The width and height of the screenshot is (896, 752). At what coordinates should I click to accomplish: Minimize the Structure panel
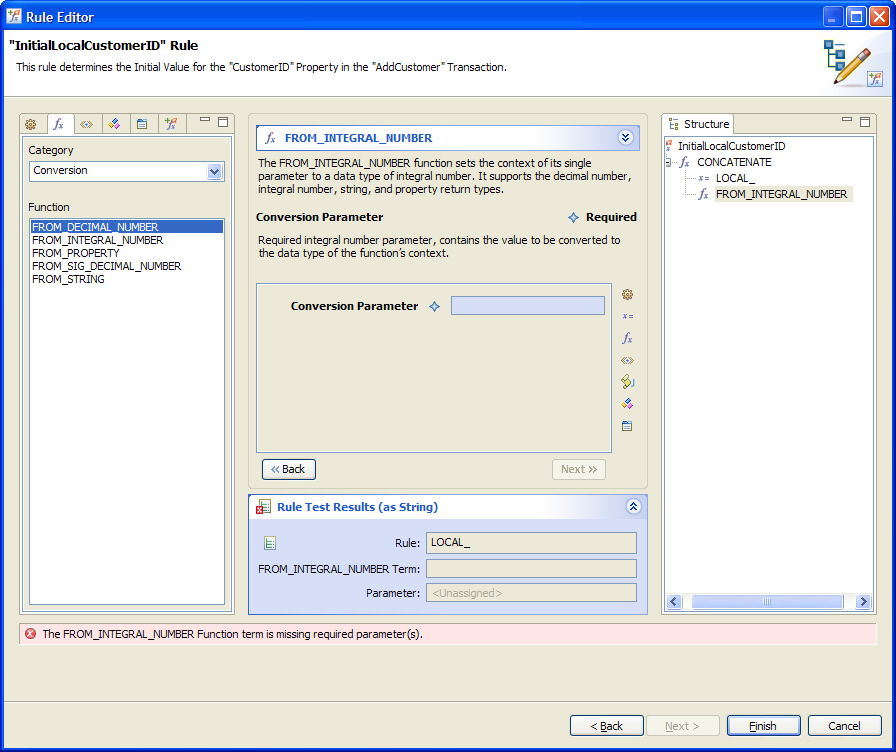click(x=847, y=120)
